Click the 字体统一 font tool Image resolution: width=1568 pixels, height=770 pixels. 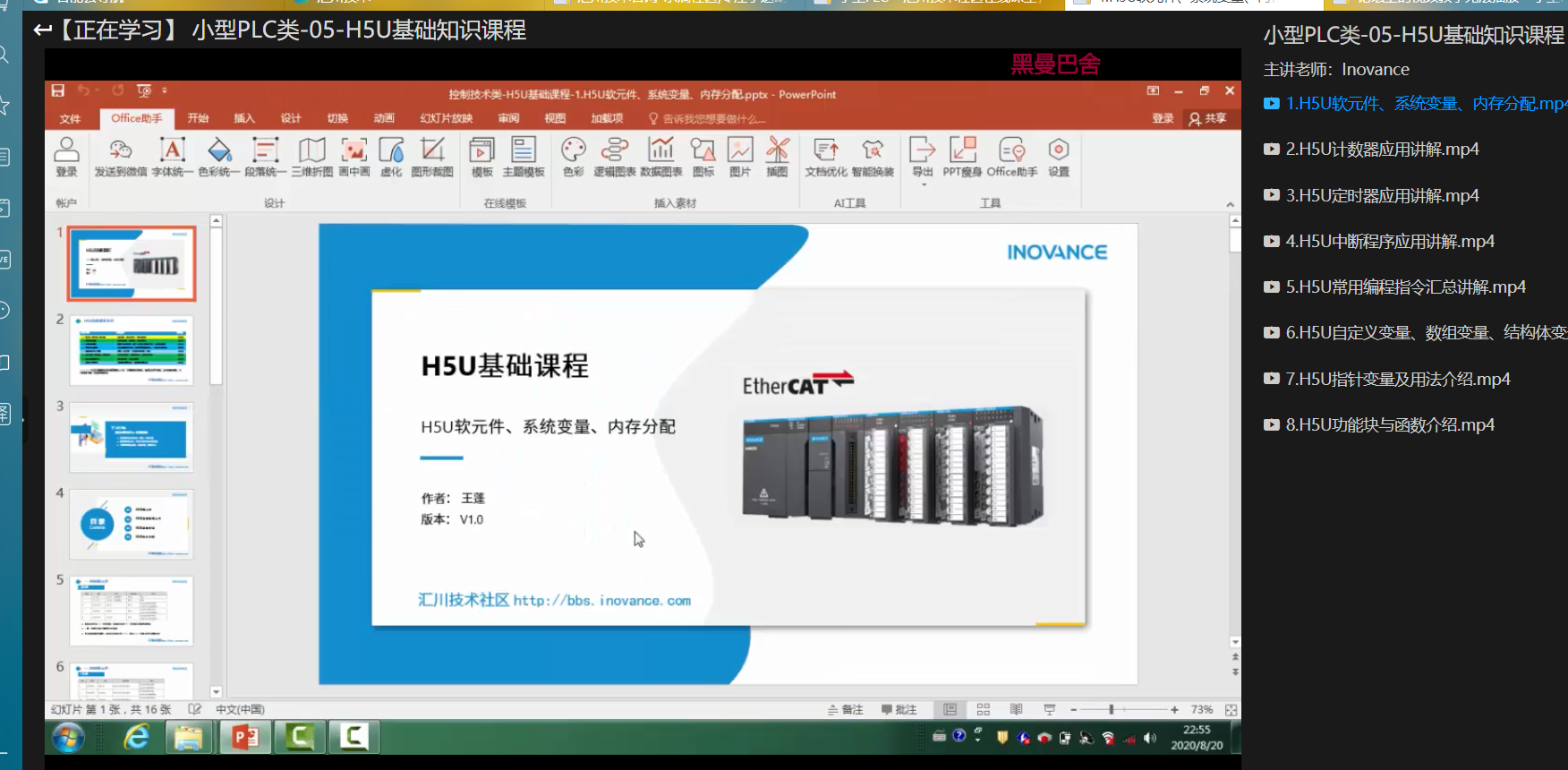coord(172,157)
